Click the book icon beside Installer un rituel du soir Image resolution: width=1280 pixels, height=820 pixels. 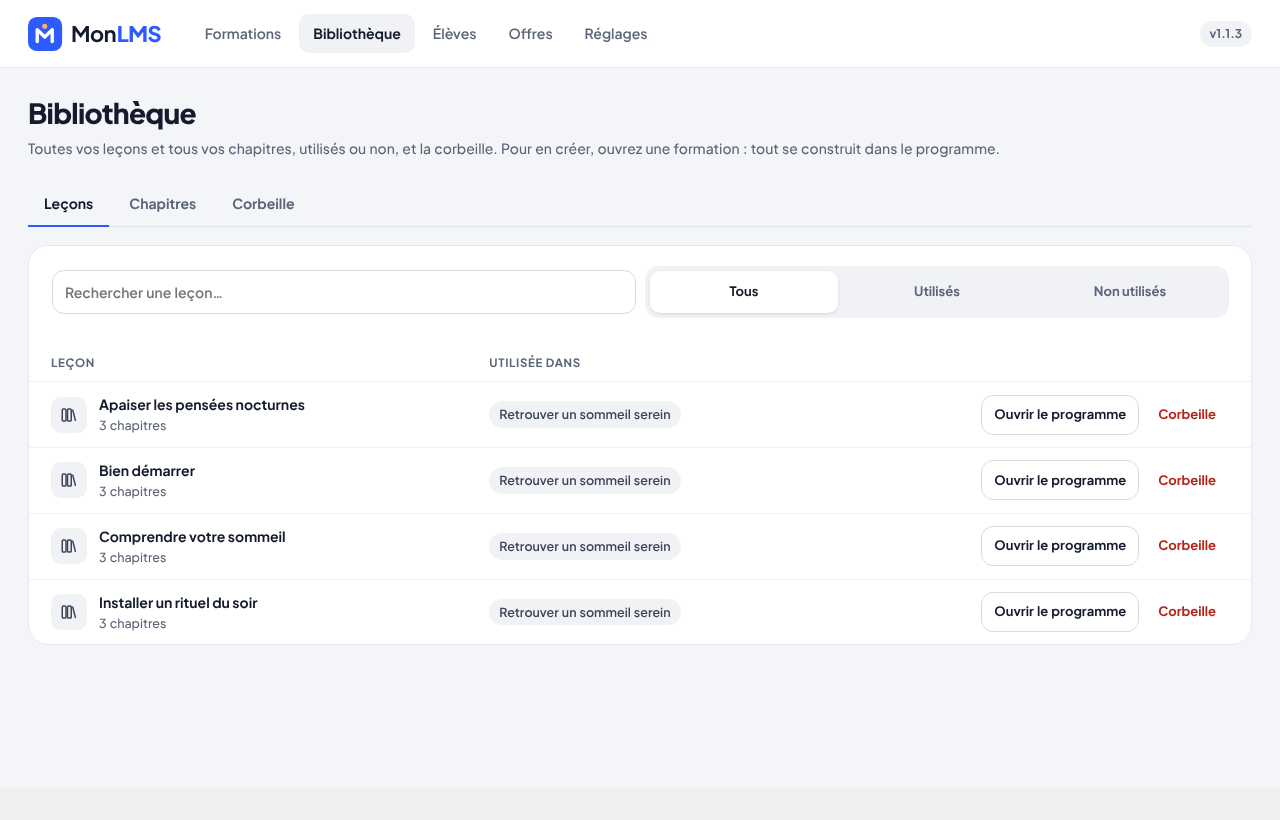[69, 612]
